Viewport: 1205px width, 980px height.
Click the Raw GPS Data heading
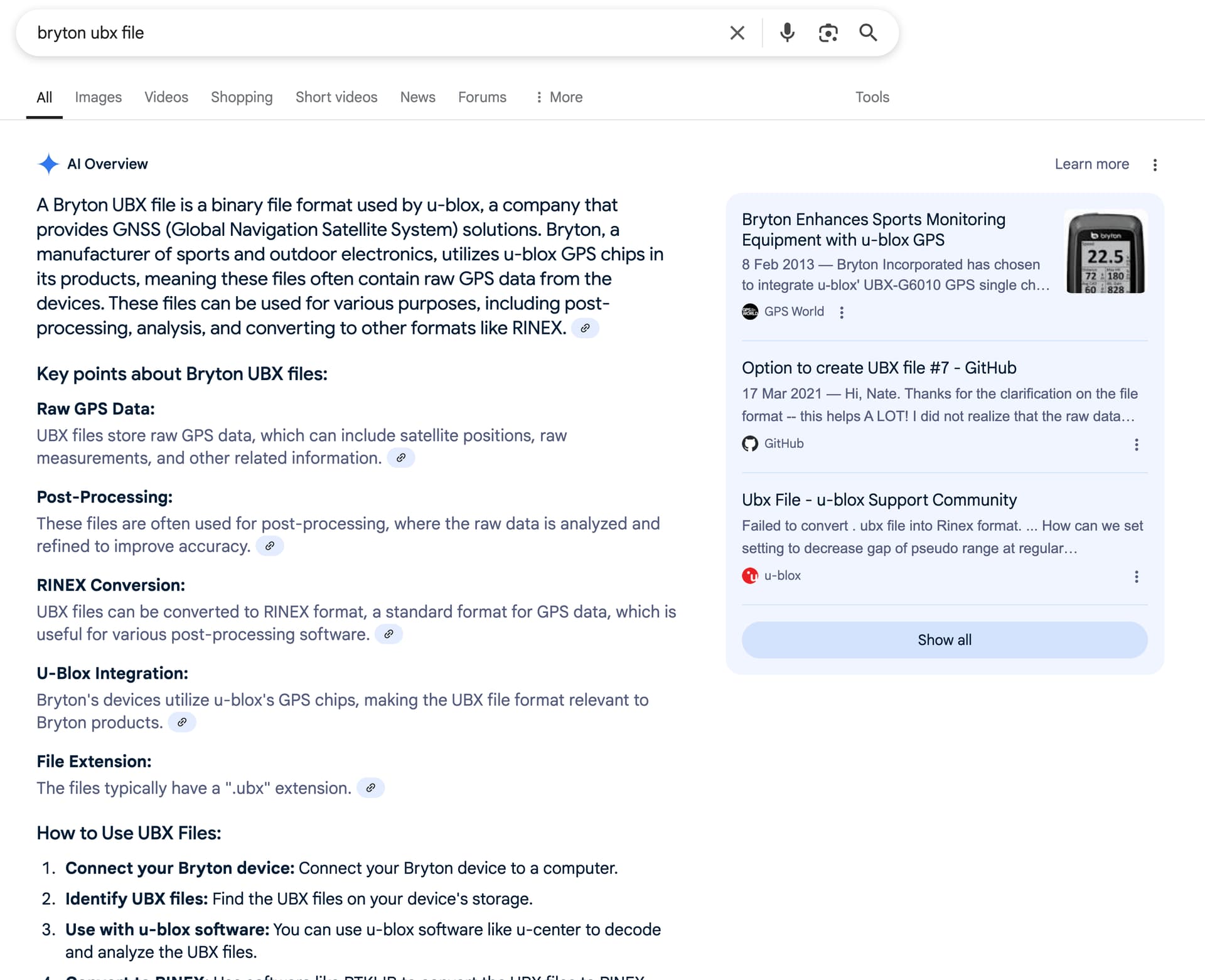(95, 409)
